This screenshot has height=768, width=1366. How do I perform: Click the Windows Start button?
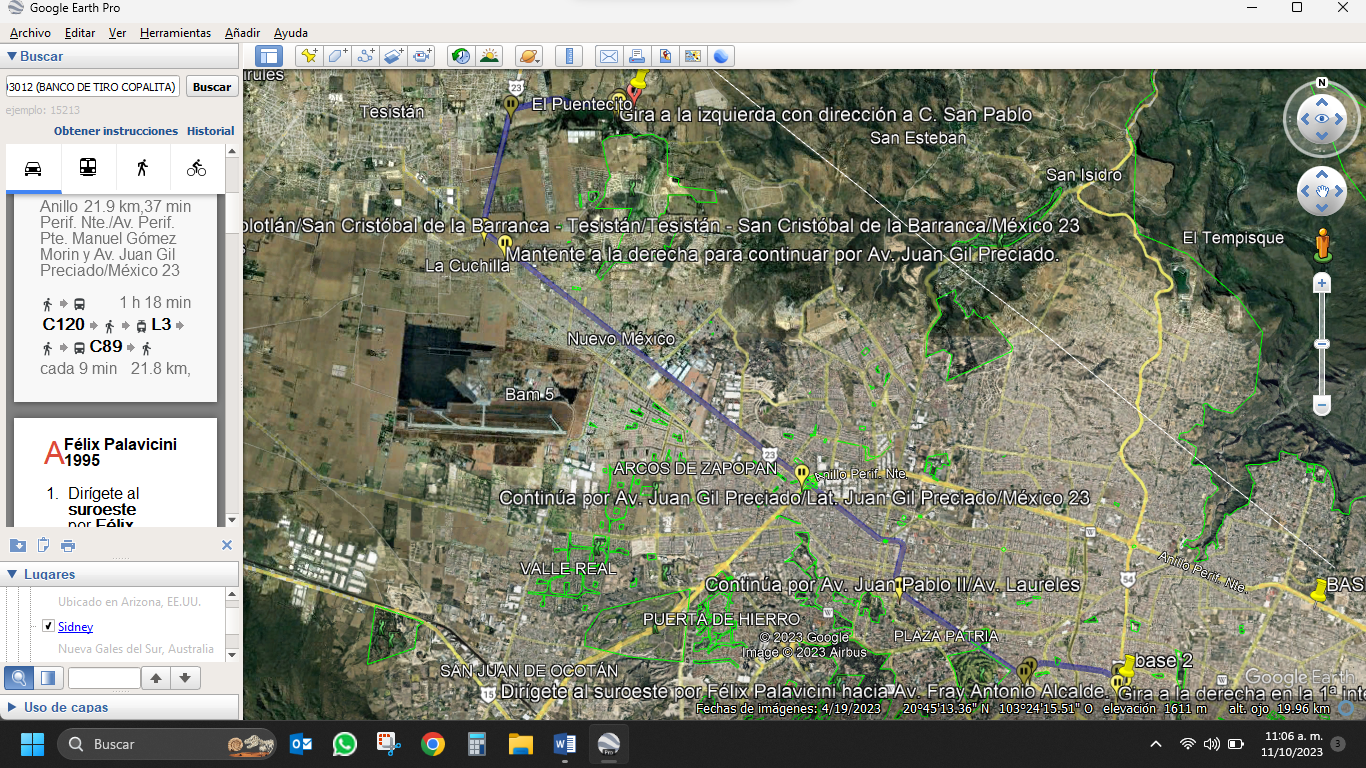point(32,744)
